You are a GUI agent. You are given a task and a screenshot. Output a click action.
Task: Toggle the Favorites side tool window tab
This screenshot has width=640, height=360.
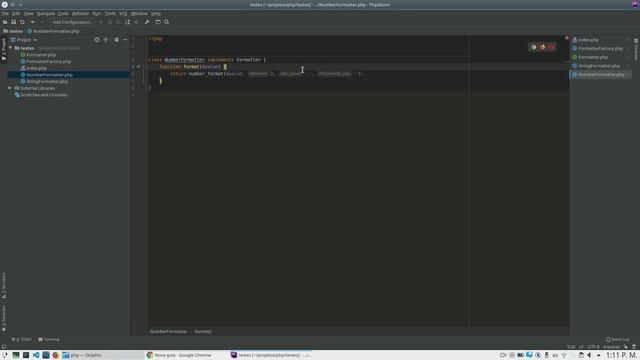[4, 318]
